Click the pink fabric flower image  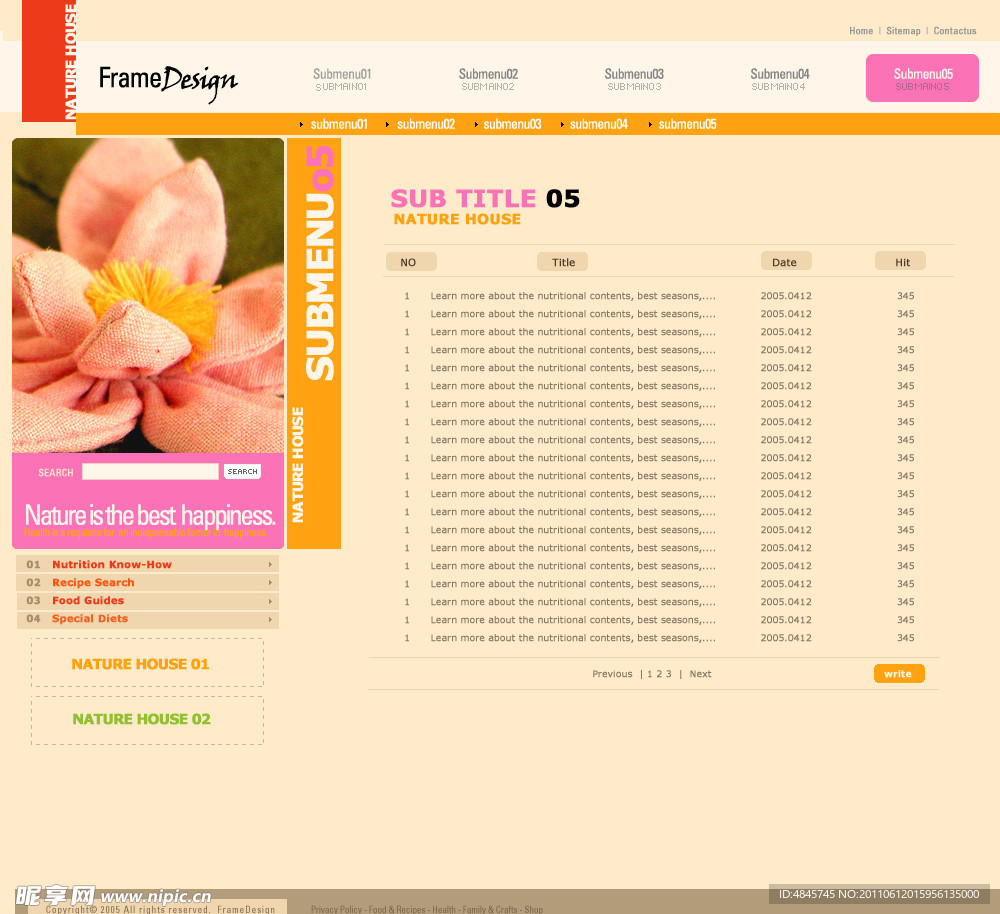(148, 295)
